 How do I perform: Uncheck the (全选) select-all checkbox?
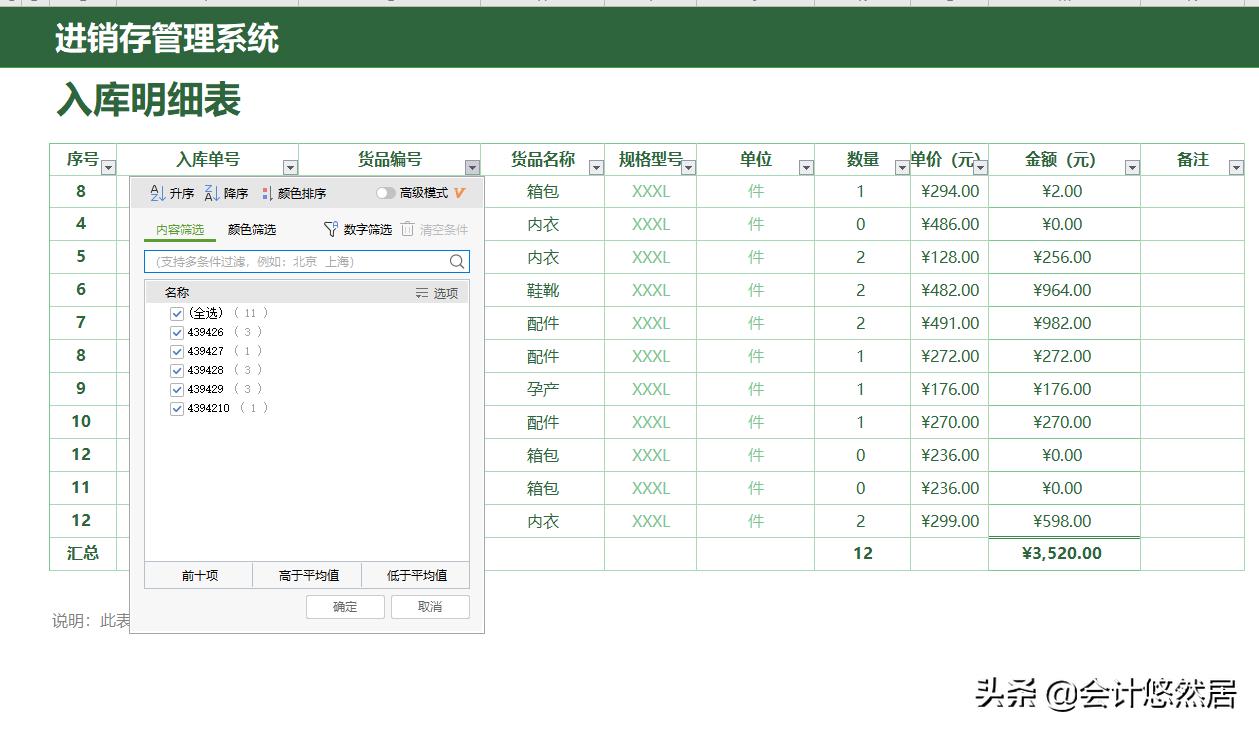(176, 314)
